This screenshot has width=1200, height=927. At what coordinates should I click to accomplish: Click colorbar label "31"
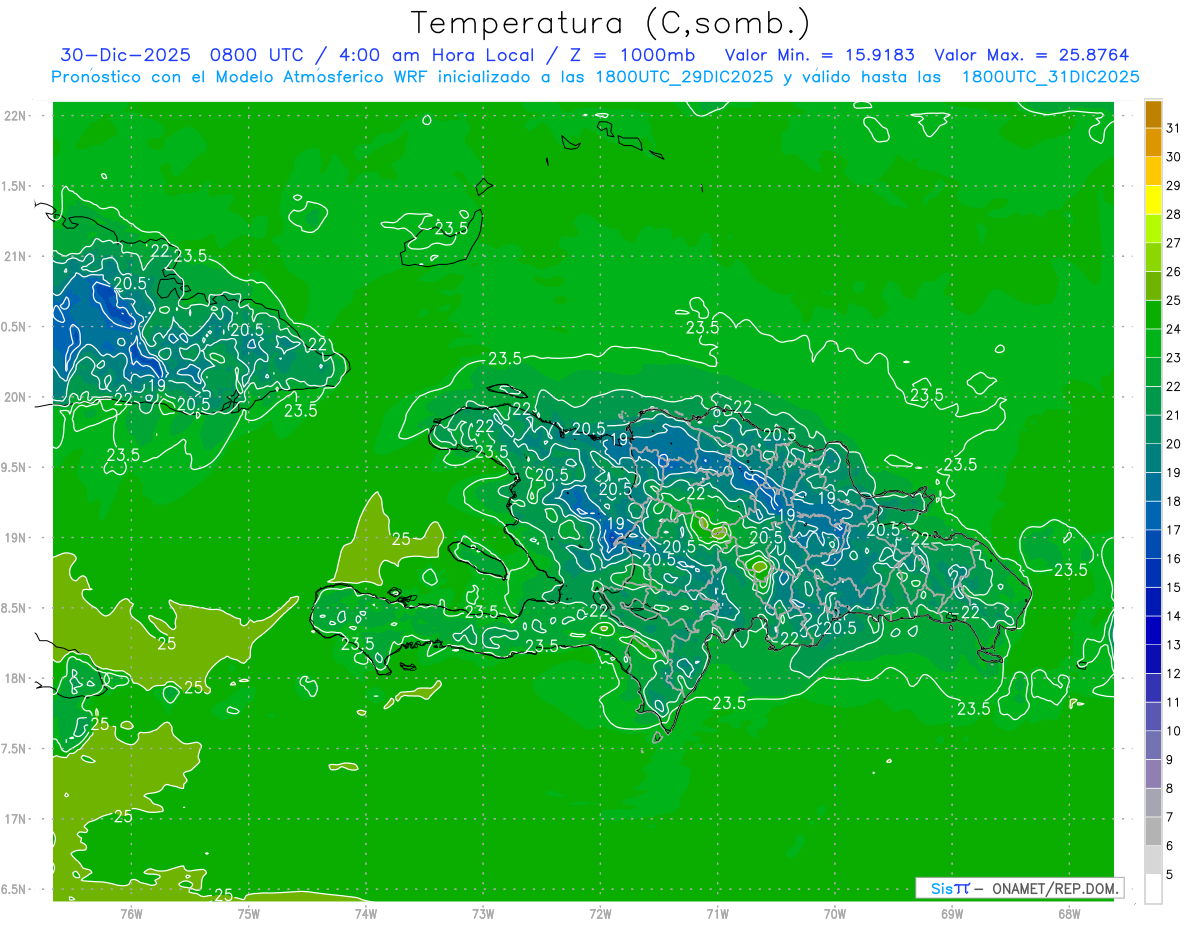click(x=1174, y=128)
